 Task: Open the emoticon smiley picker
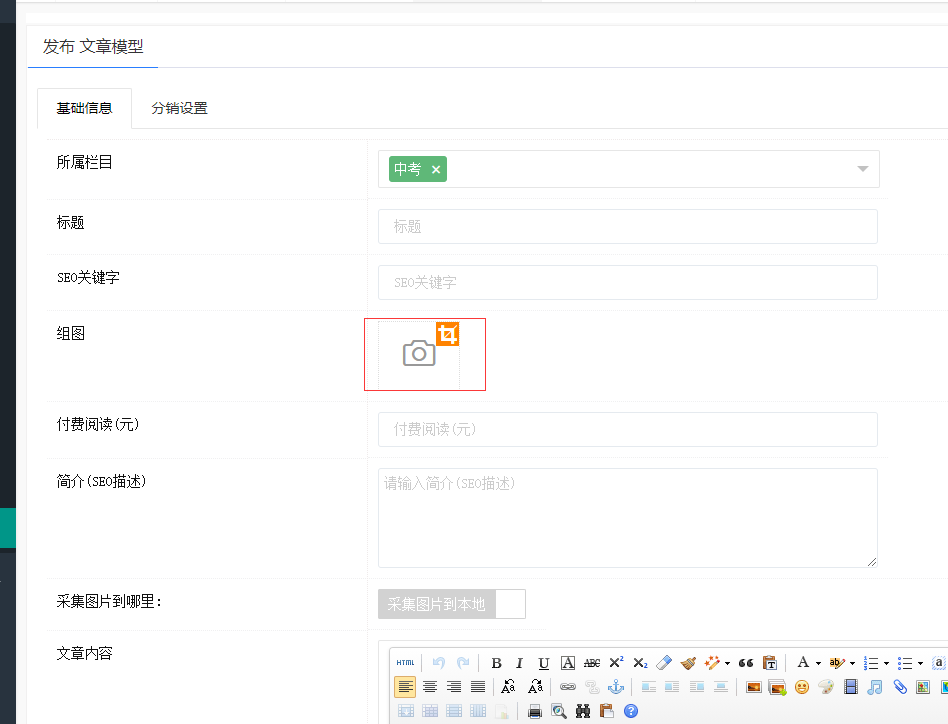(x=802, y=687)
